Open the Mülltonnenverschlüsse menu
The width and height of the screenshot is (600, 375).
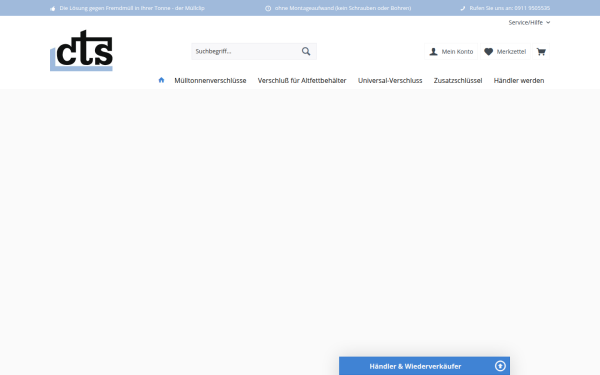coord(210,80)
